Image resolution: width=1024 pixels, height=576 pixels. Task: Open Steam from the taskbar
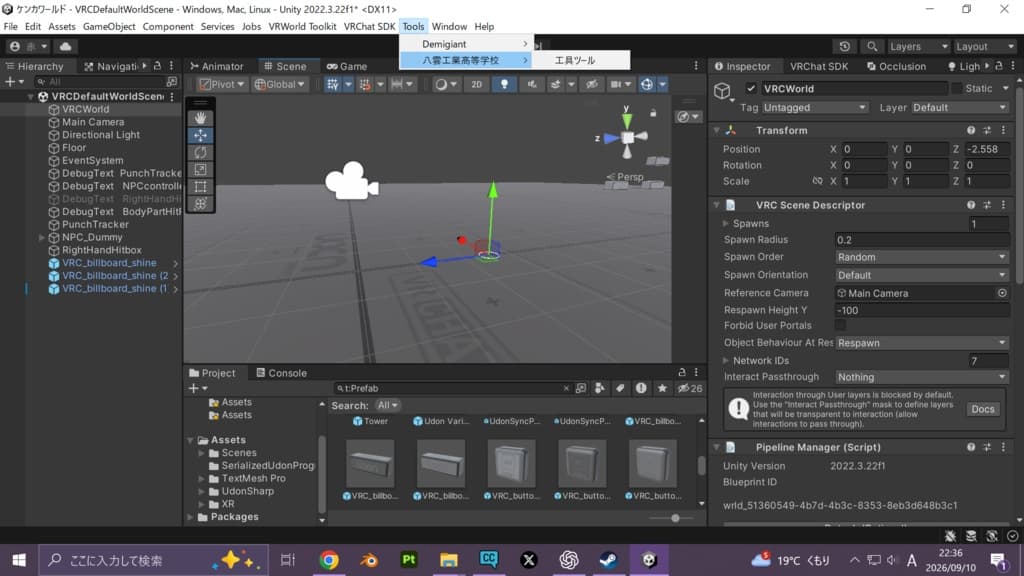(609, 560)
